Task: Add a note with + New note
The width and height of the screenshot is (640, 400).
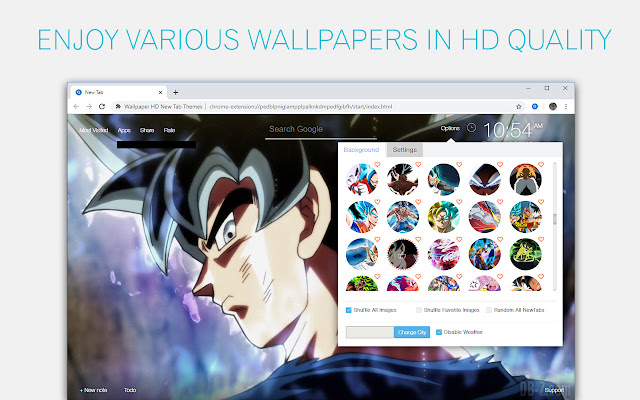Action: coord(93,390)
